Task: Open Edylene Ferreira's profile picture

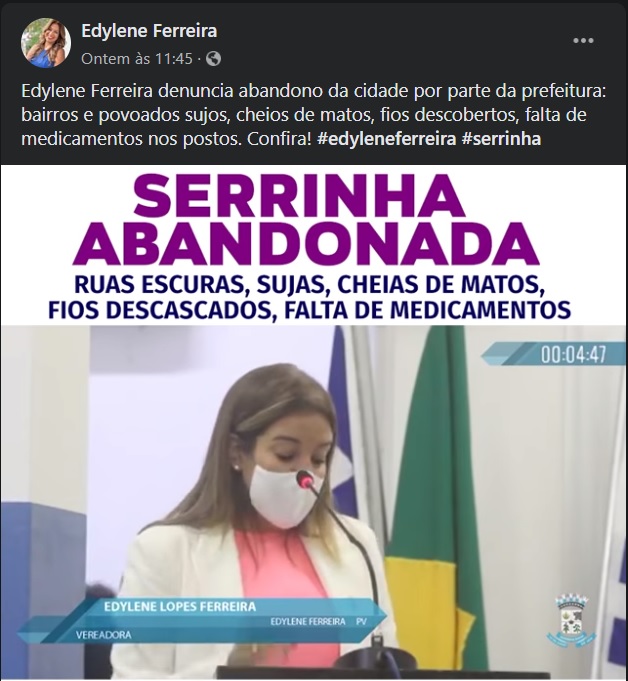Action: point(46,43)
